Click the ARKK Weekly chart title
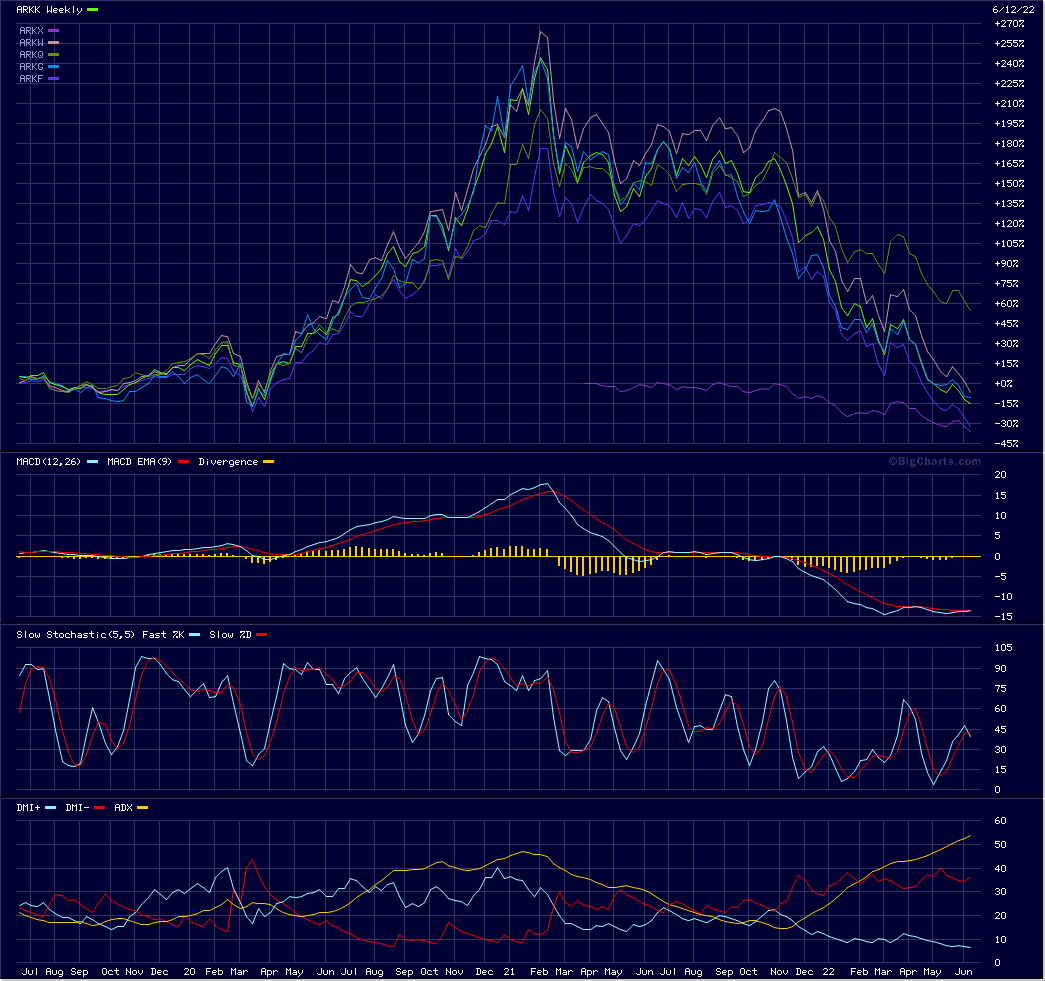 [49, 10]
